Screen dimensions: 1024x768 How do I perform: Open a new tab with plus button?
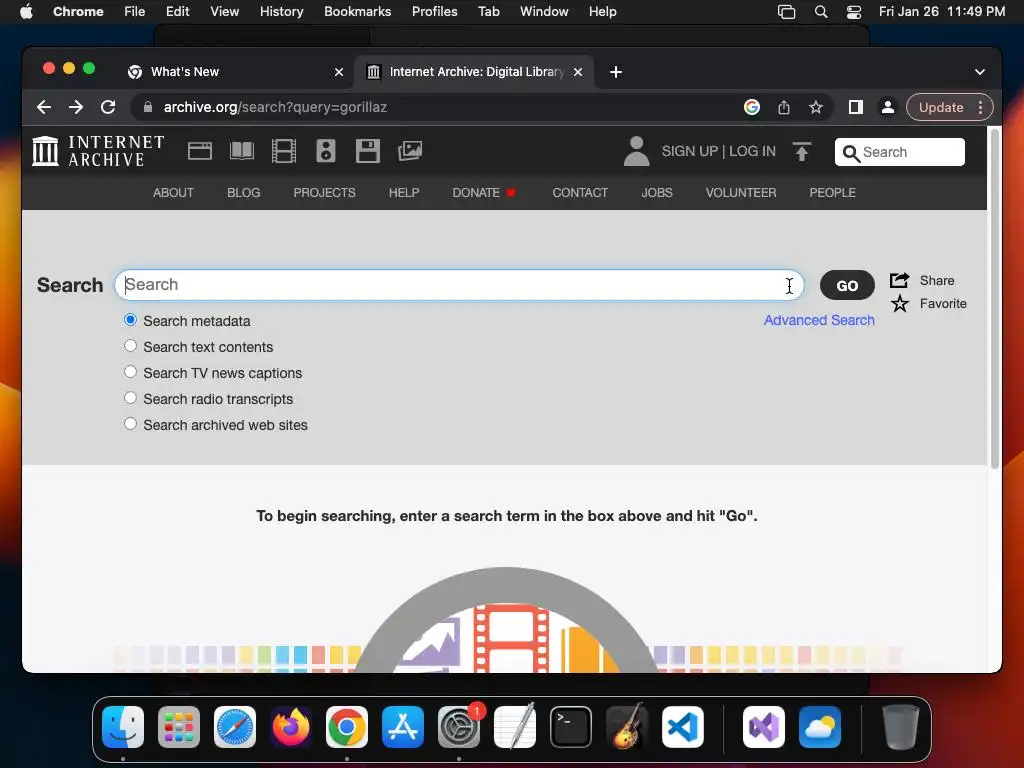[616, 72]
